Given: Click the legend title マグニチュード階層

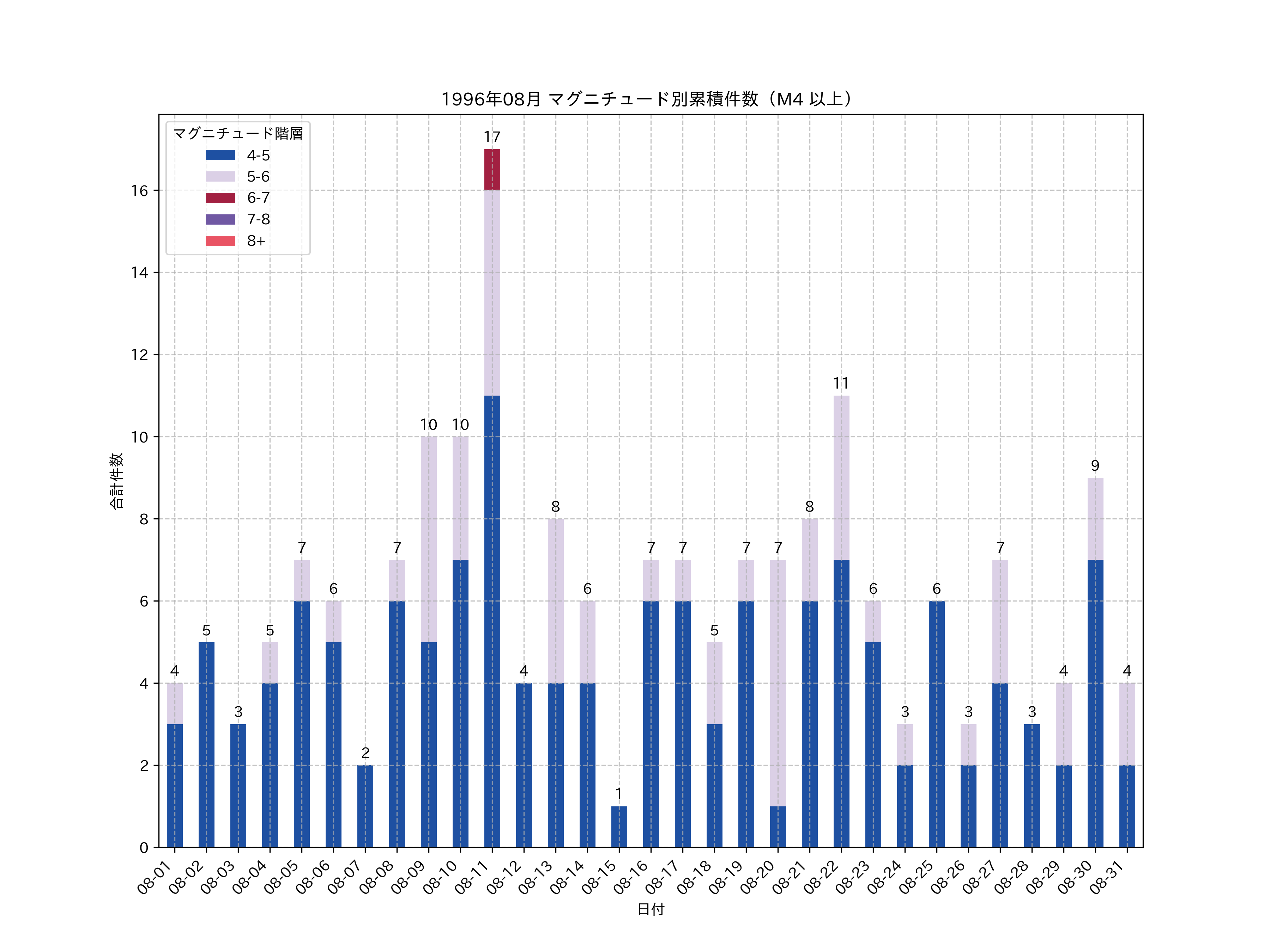Looking at the screenshot, I should 238,134.
